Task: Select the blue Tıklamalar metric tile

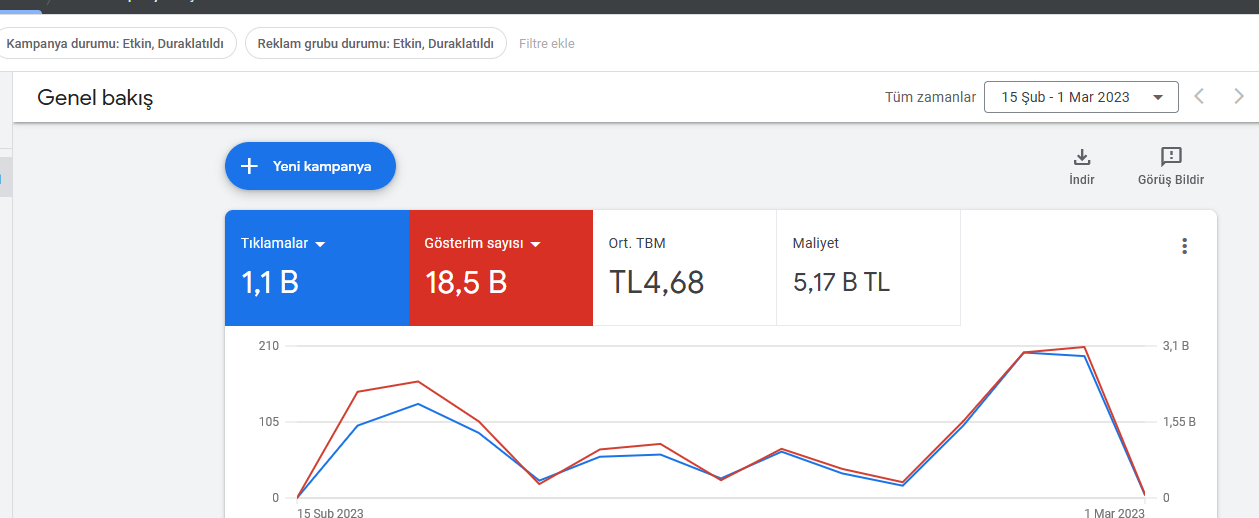Action: tap(317, 268)
